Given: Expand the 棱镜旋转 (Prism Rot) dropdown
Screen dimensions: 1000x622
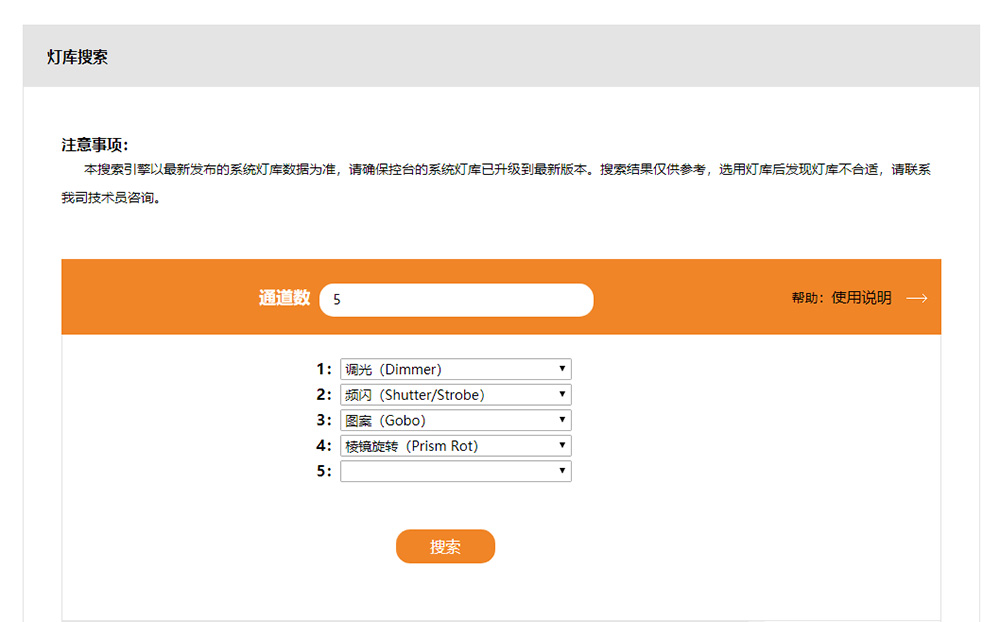Looking at the screenshot, I should click(455, 446).
